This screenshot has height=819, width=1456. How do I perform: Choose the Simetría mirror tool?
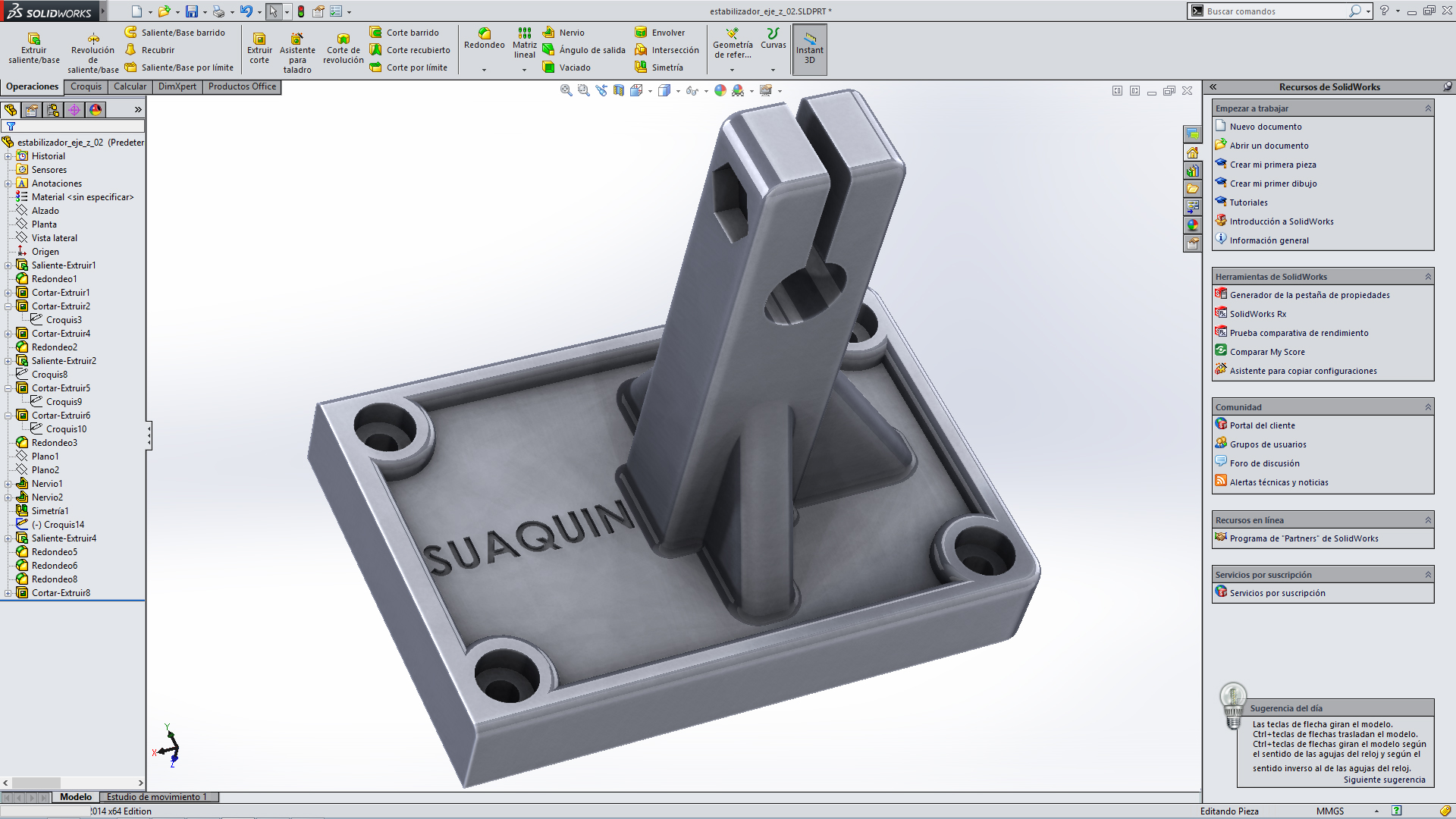click(659, 67)
